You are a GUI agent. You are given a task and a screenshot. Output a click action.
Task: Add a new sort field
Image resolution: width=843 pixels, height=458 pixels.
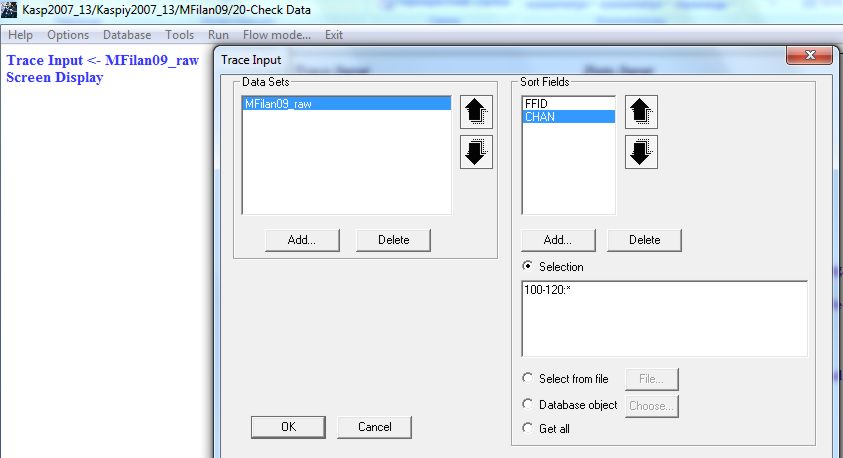(558, 240)
